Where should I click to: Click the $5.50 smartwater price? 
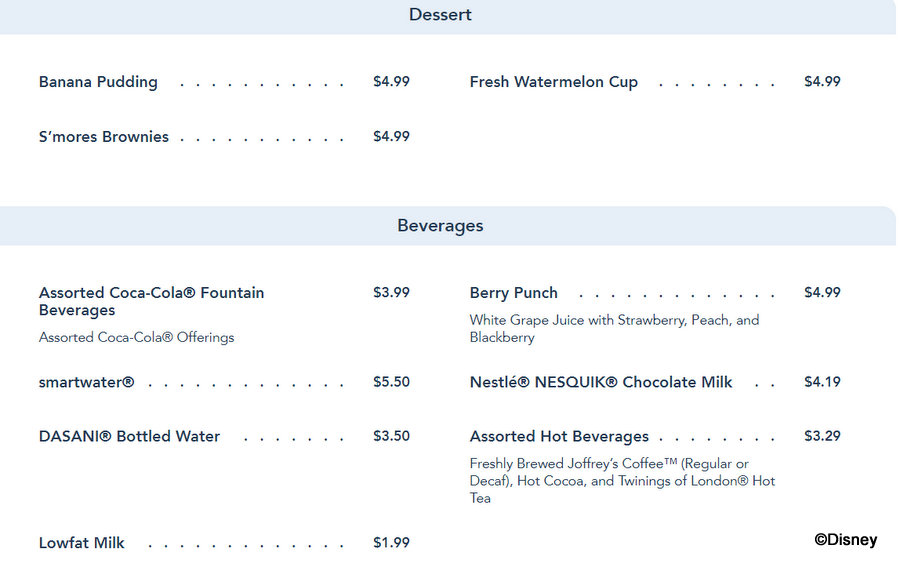pyautogui.click(x=391, y=382)
